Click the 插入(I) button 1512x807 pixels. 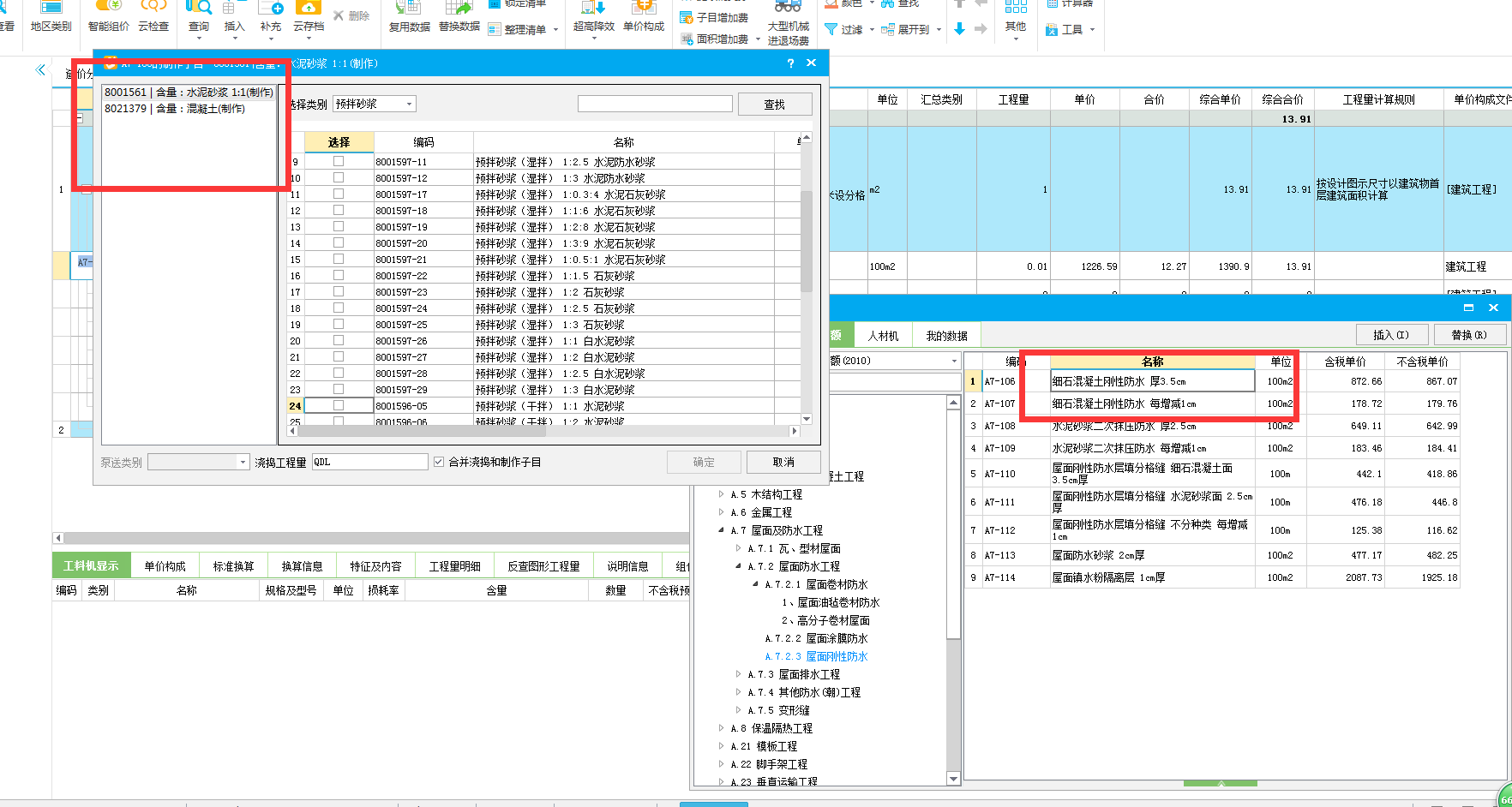pyautogui.click(x=1390, y=335)
